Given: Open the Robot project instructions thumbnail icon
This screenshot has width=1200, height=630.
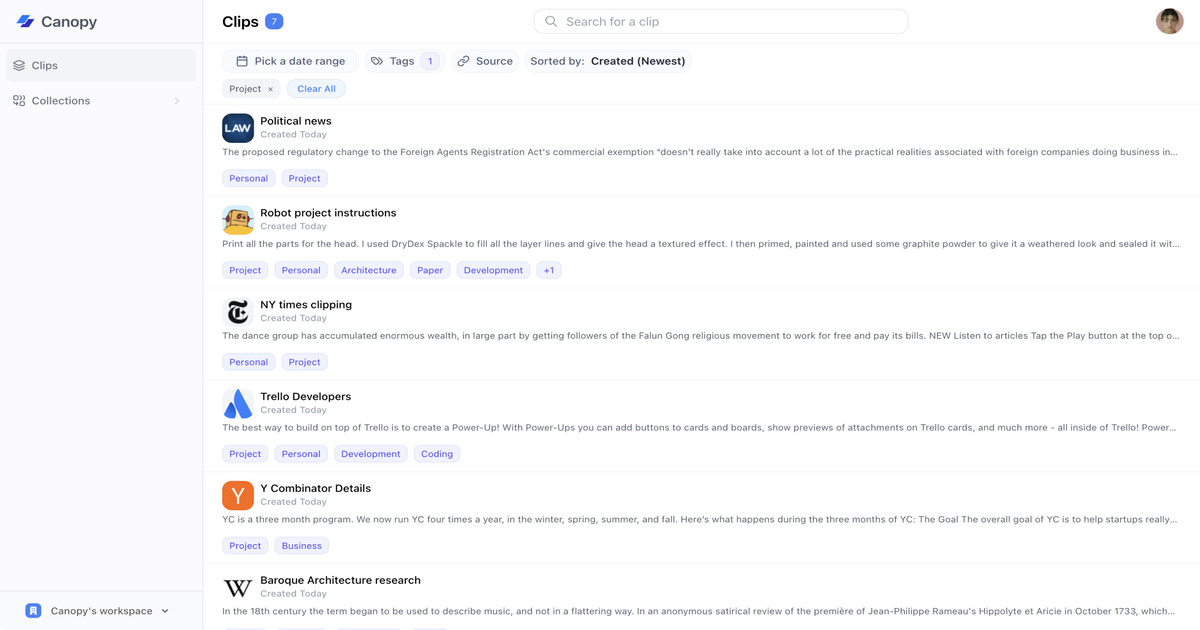Looking at the screenshot, I should [x=238, y=220].
